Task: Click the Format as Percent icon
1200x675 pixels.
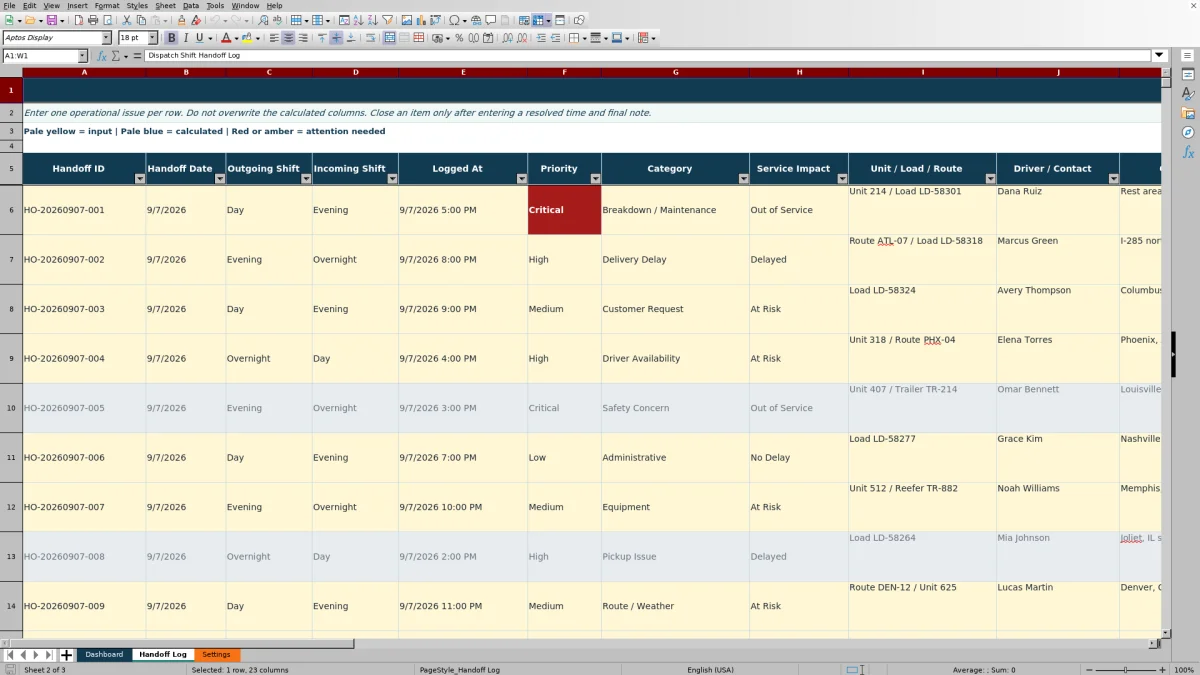Action: [x=459, y=38]
